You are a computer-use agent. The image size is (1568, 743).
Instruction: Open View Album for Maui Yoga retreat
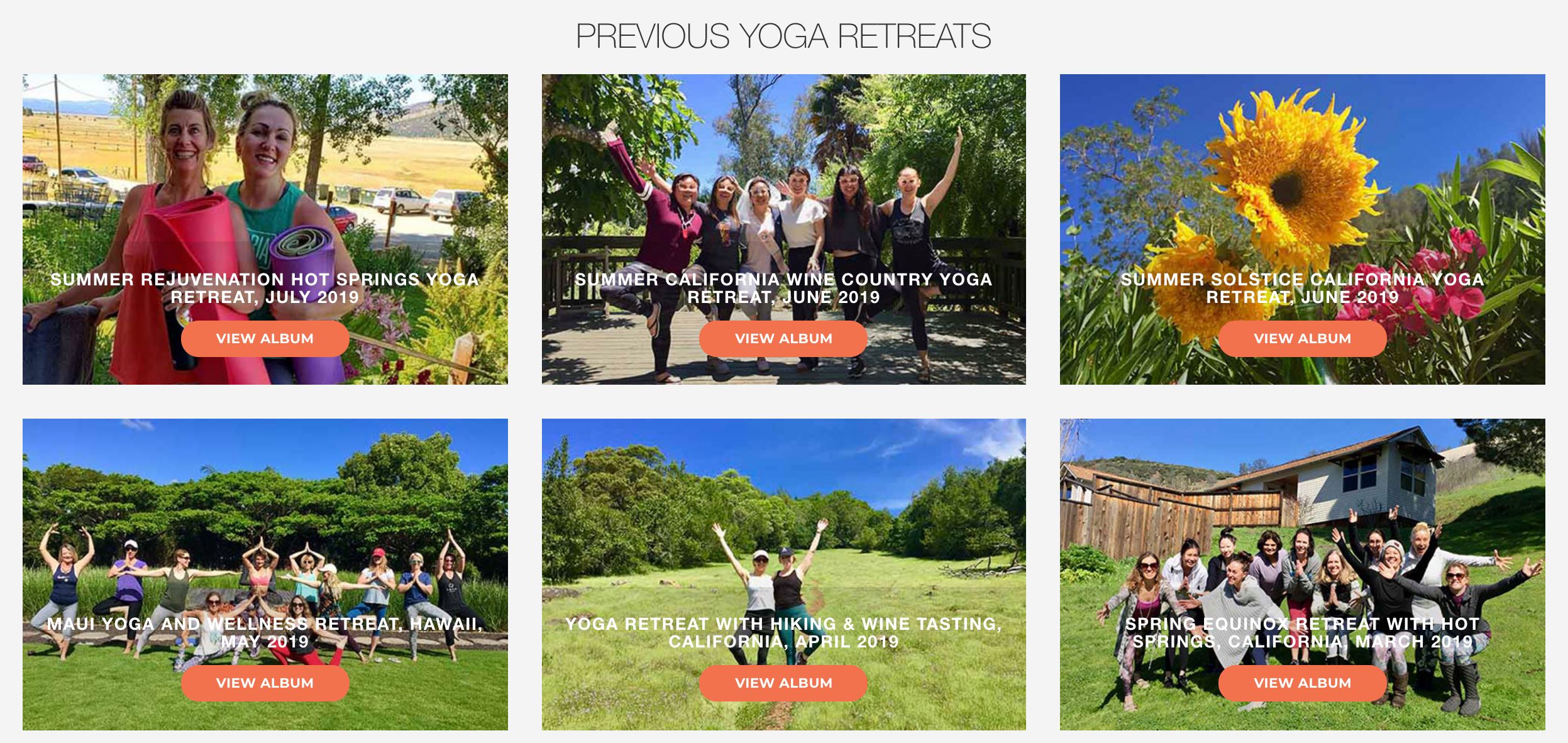click(x=265, y=683)
